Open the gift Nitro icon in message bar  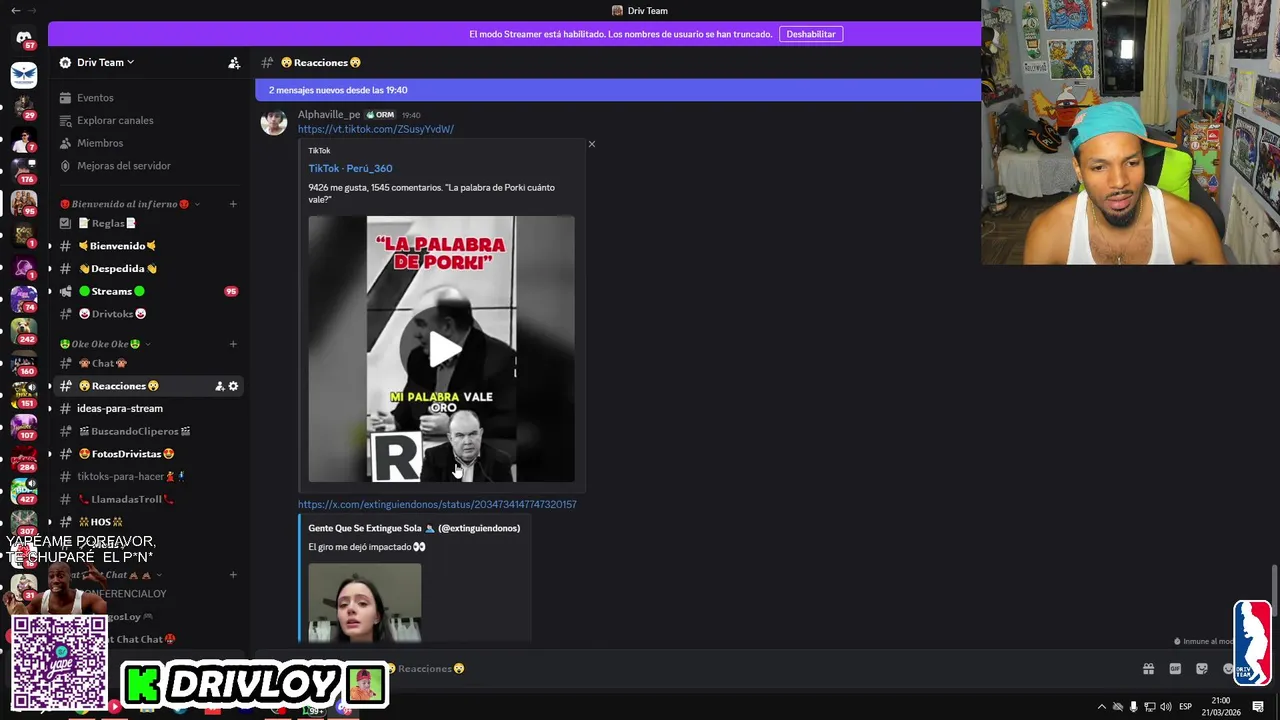pyautogui.click(x=1148, y=669)
